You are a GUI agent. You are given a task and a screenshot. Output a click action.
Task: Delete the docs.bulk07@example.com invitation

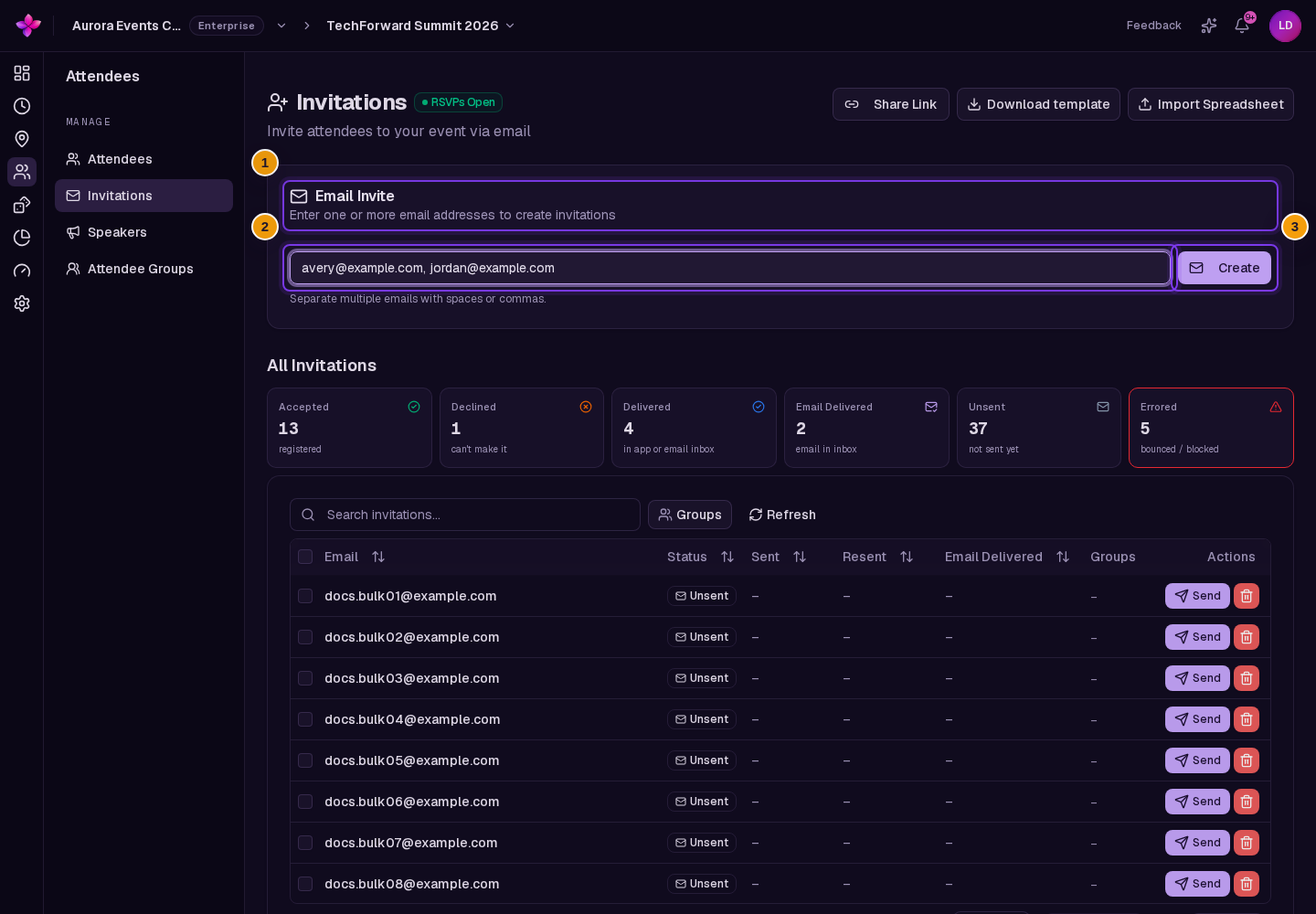[x=1247, y=843]
